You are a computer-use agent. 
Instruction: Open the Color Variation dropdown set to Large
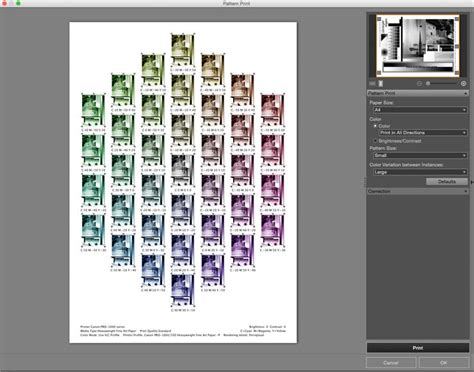[420, 172]
